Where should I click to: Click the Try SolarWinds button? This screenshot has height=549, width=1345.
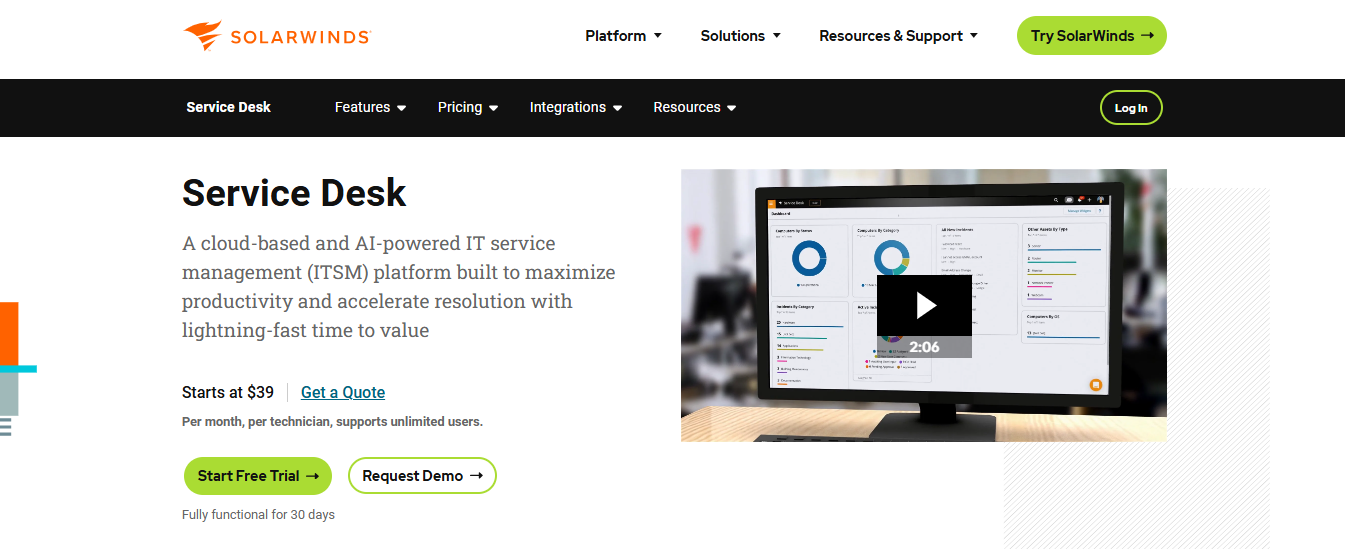1092,36
